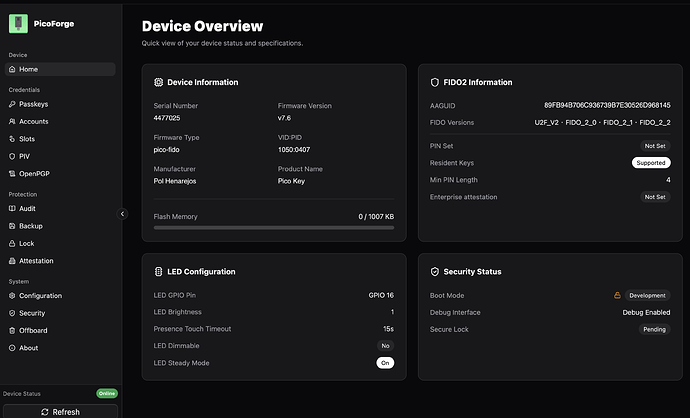This screenshot has height=418, width=690.
Task: Click the Development boot mode badge
Action: click(x=647, y=295)
